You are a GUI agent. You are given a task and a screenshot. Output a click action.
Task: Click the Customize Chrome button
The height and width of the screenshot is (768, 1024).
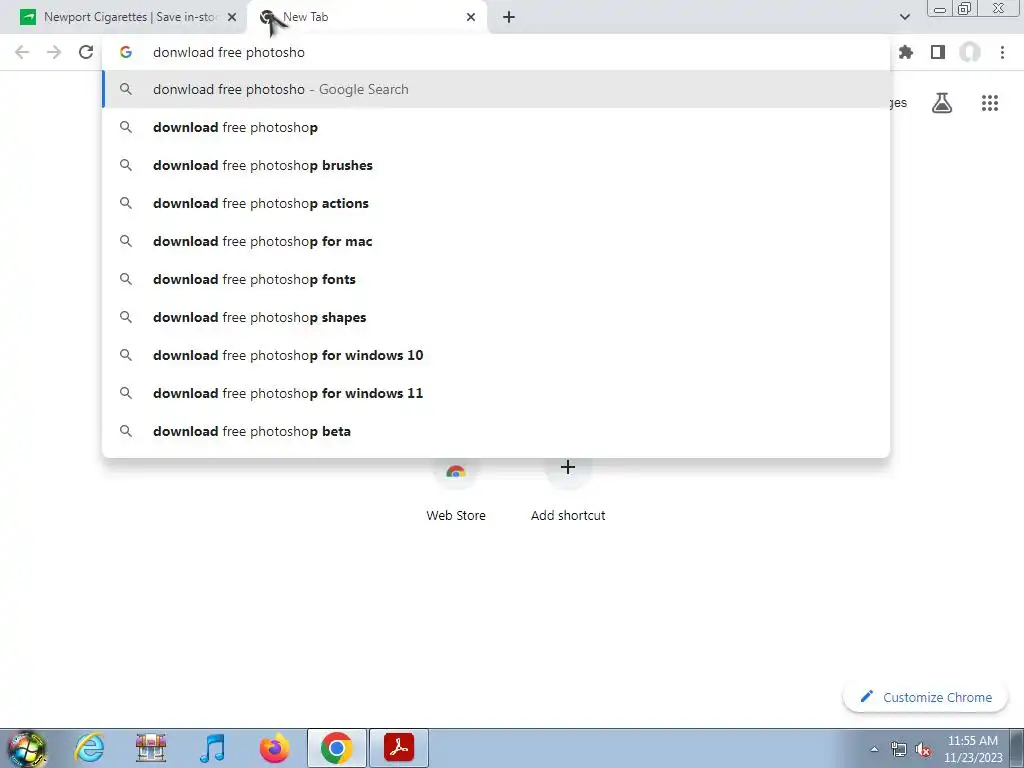(x=925, y=697)
